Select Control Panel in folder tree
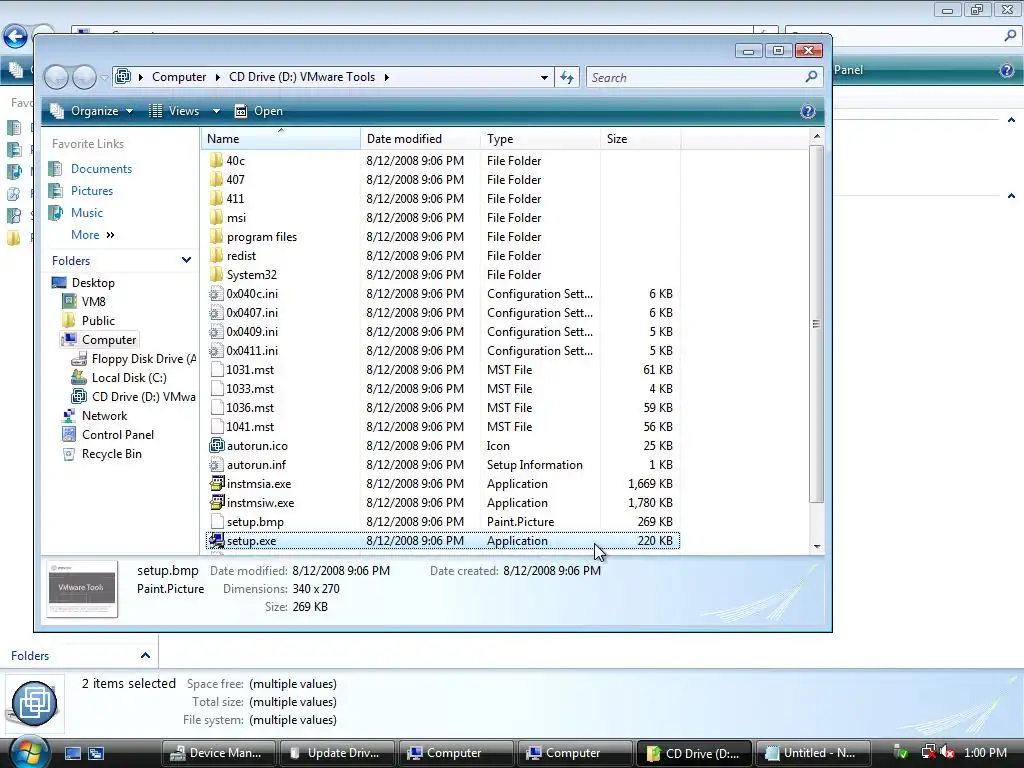Screen dimensions: 1024x768 (118, 434)
